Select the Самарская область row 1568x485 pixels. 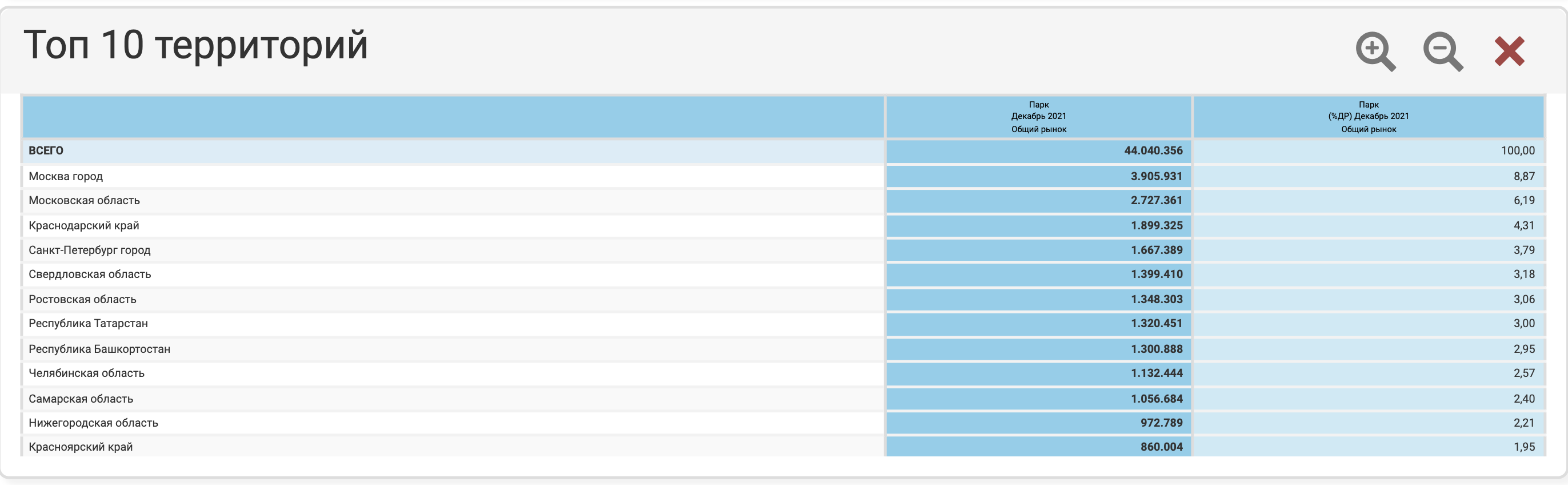81,399
